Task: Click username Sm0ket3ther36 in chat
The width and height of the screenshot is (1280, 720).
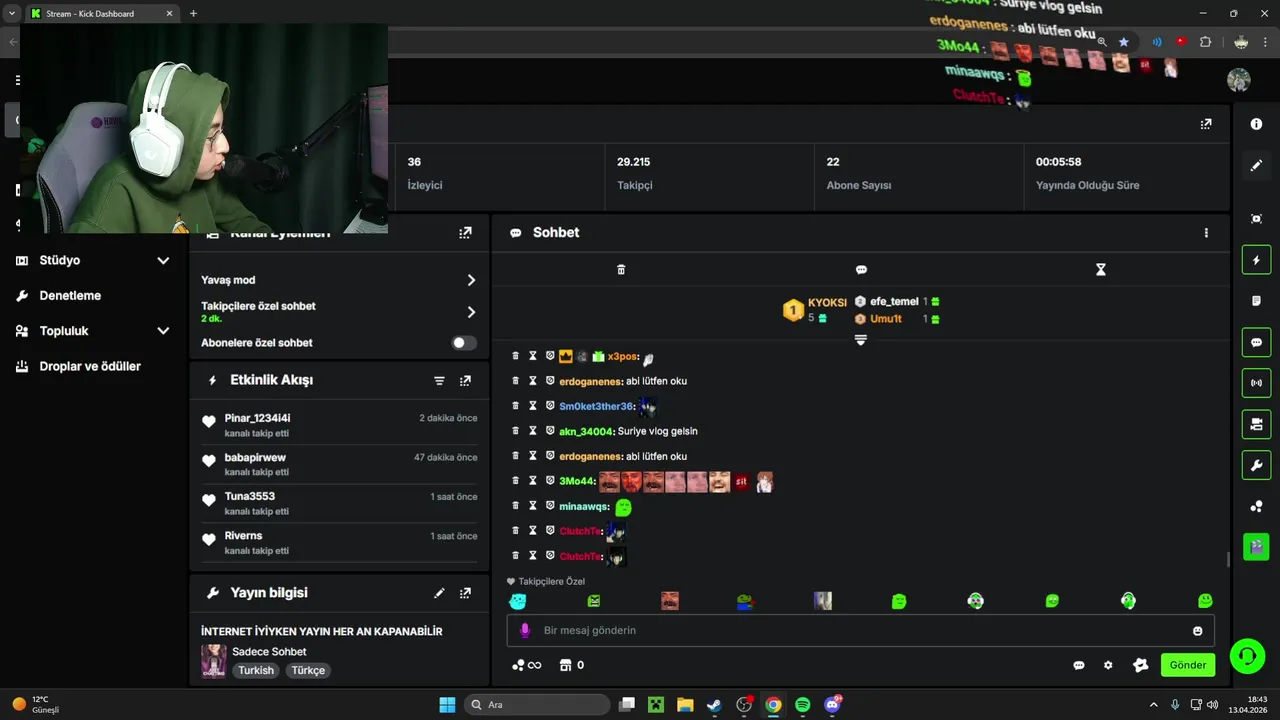Action: 597,407
